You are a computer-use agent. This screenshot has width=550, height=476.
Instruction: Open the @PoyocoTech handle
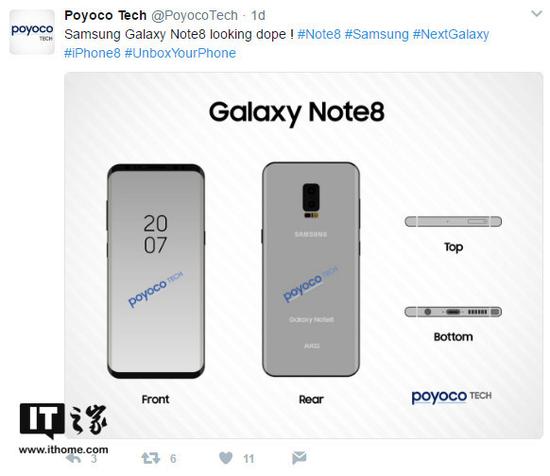tap(195, 15)
